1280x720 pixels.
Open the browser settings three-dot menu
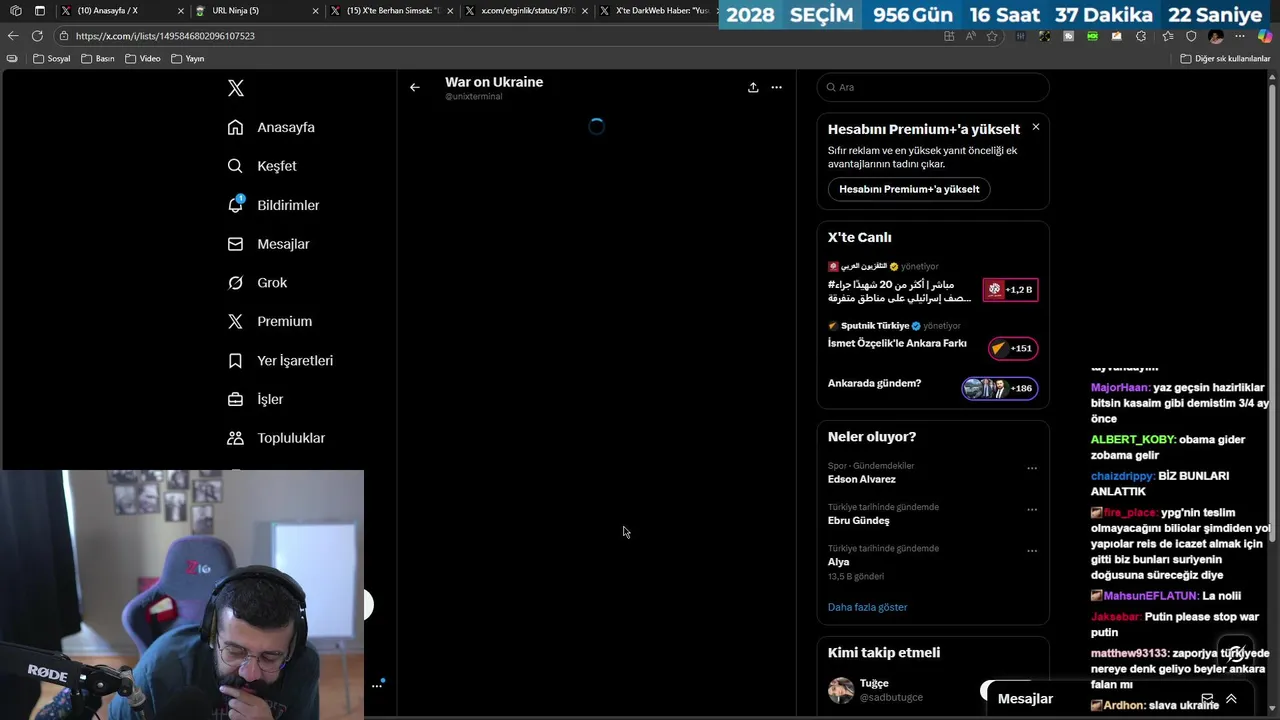click(x=1240, y=36)
